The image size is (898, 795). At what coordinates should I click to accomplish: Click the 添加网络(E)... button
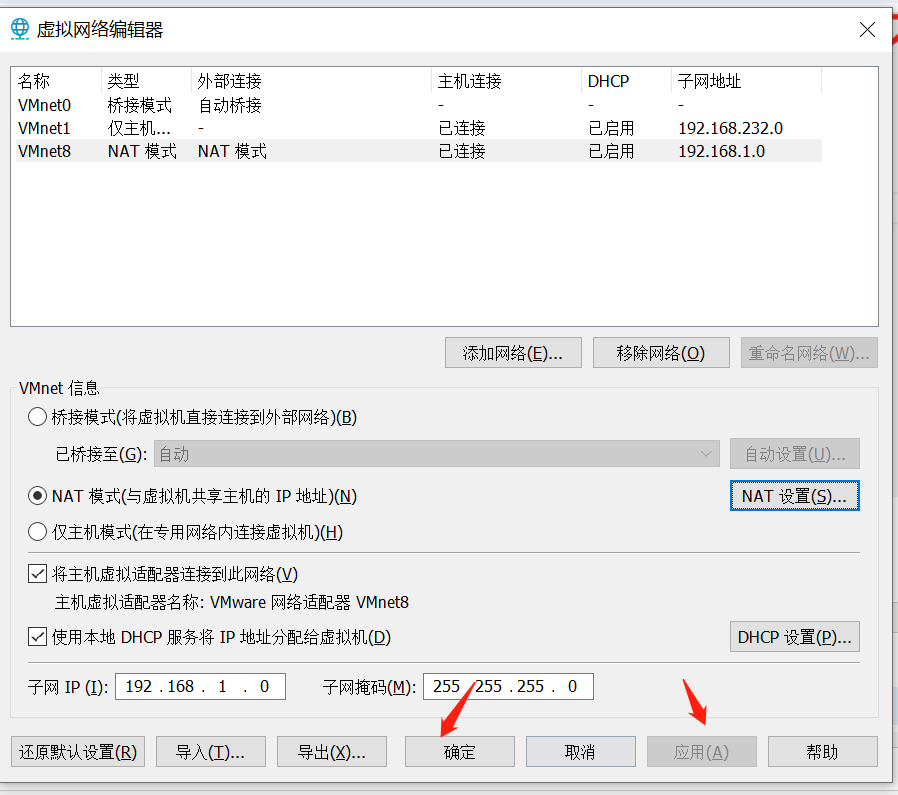513,353
